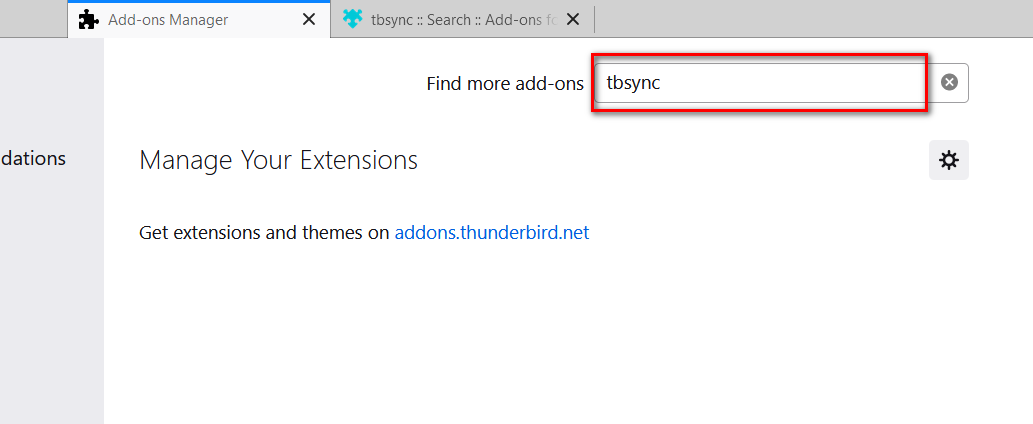Close the Add-ons Manager tab

pyautogui.click(x=308, y=20)
